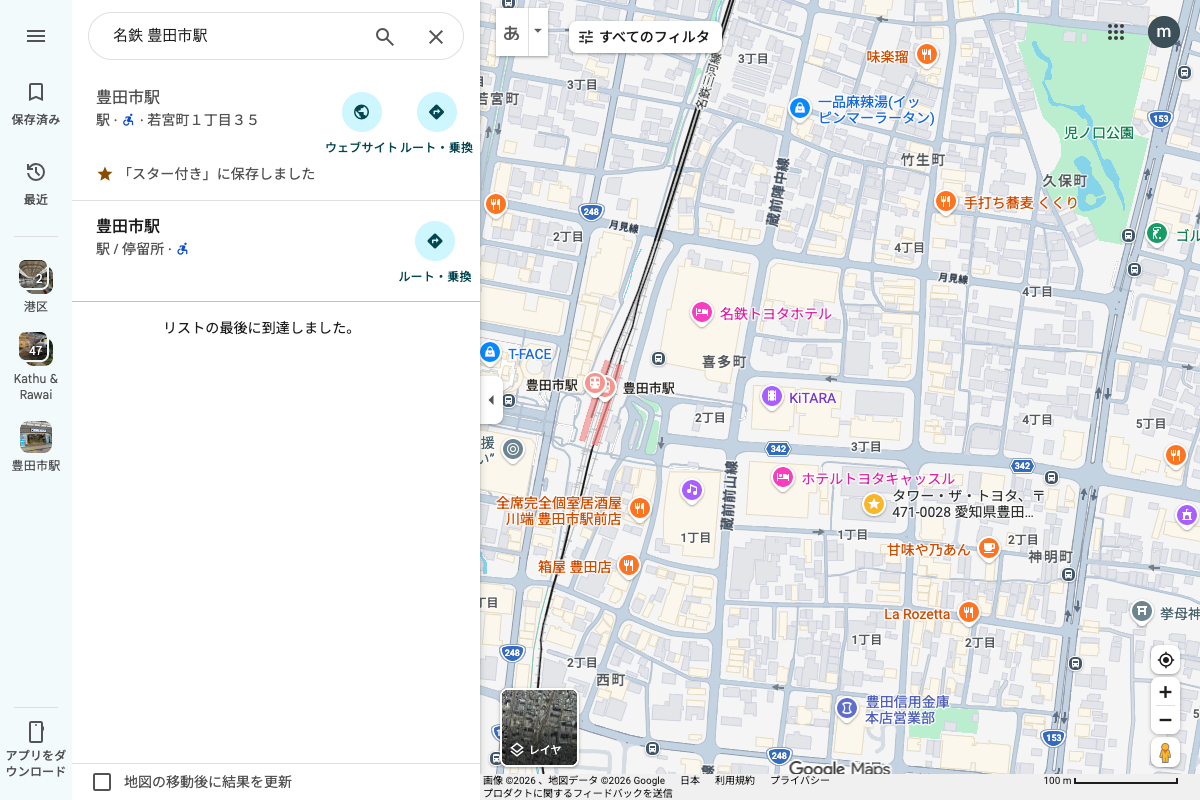Click the 日本 region link in footer
This screenshot has height=800, width=1200.
[690, 780]
